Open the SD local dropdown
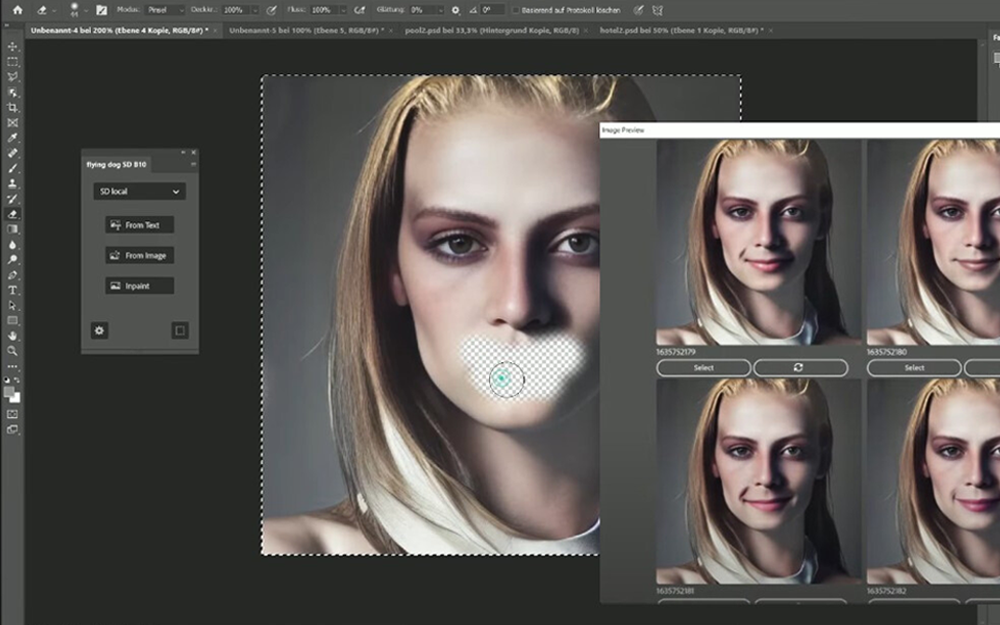 tap(140, 191)
